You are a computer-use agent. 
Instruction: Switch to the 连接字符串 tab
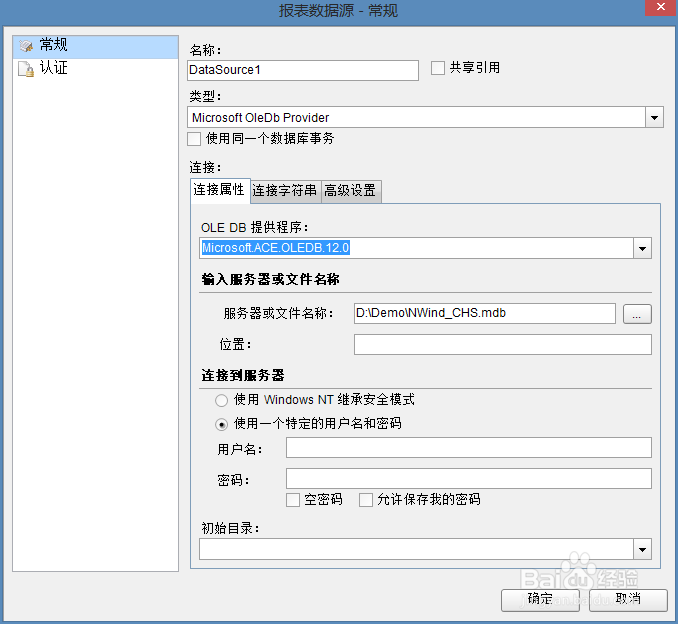(285, 191)
